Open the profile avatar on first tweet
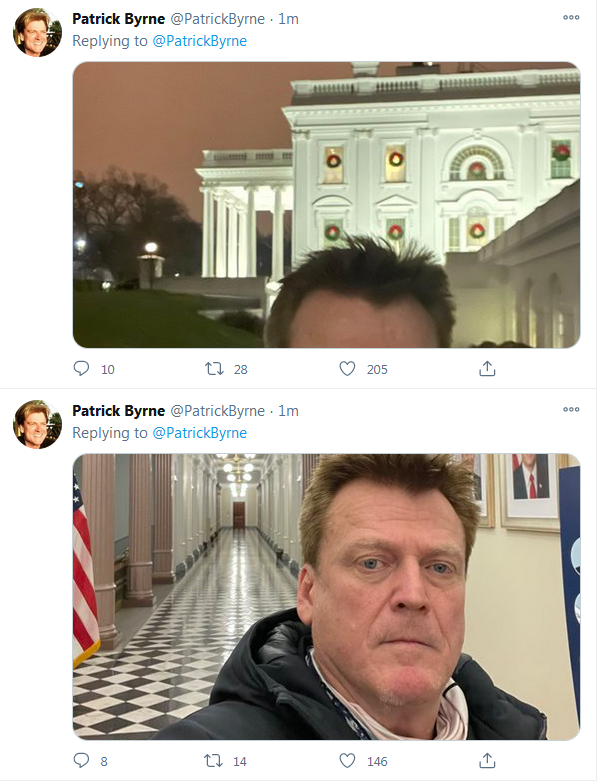The height and width of the screenshot is (781, 598). [37, 32]
